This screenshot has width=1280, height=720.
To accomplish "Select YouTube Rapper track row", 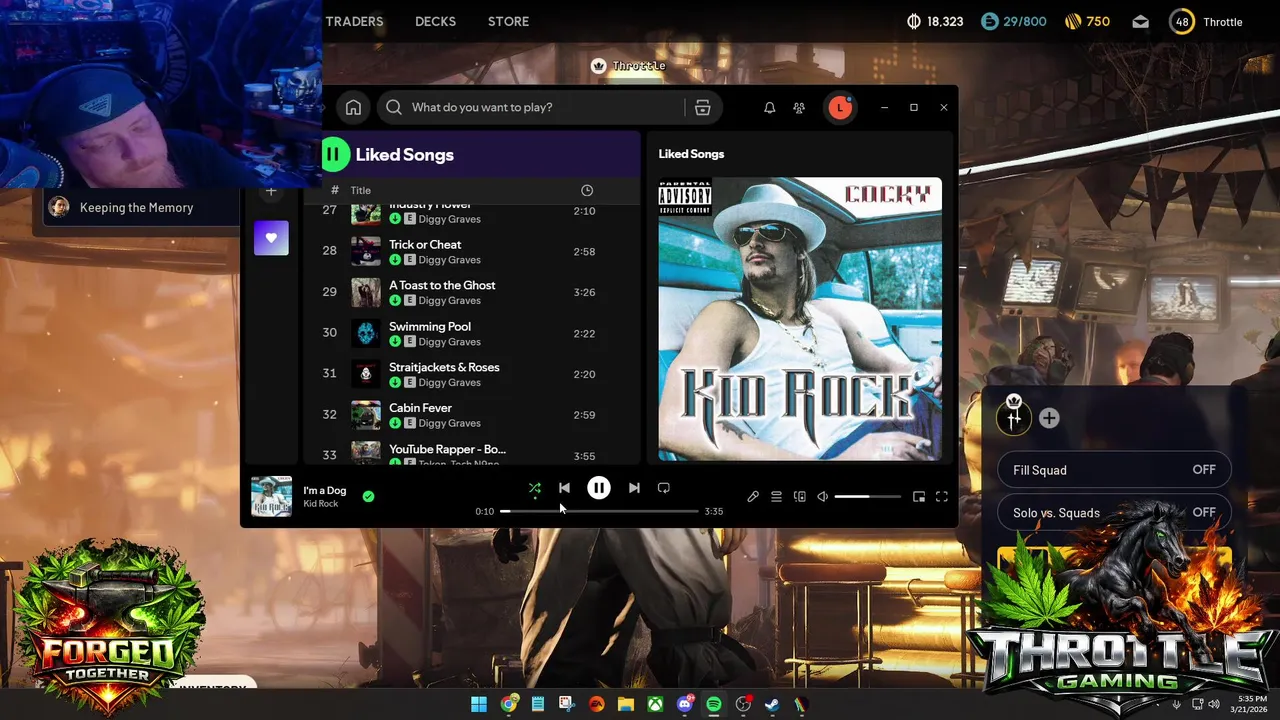I will (471, 453).
